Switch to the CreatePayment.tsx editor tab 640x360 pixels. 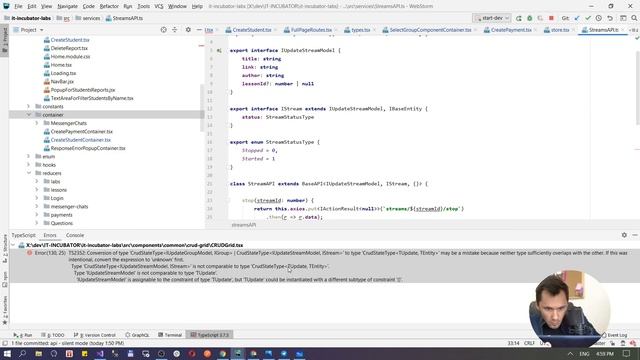point(511,30)
